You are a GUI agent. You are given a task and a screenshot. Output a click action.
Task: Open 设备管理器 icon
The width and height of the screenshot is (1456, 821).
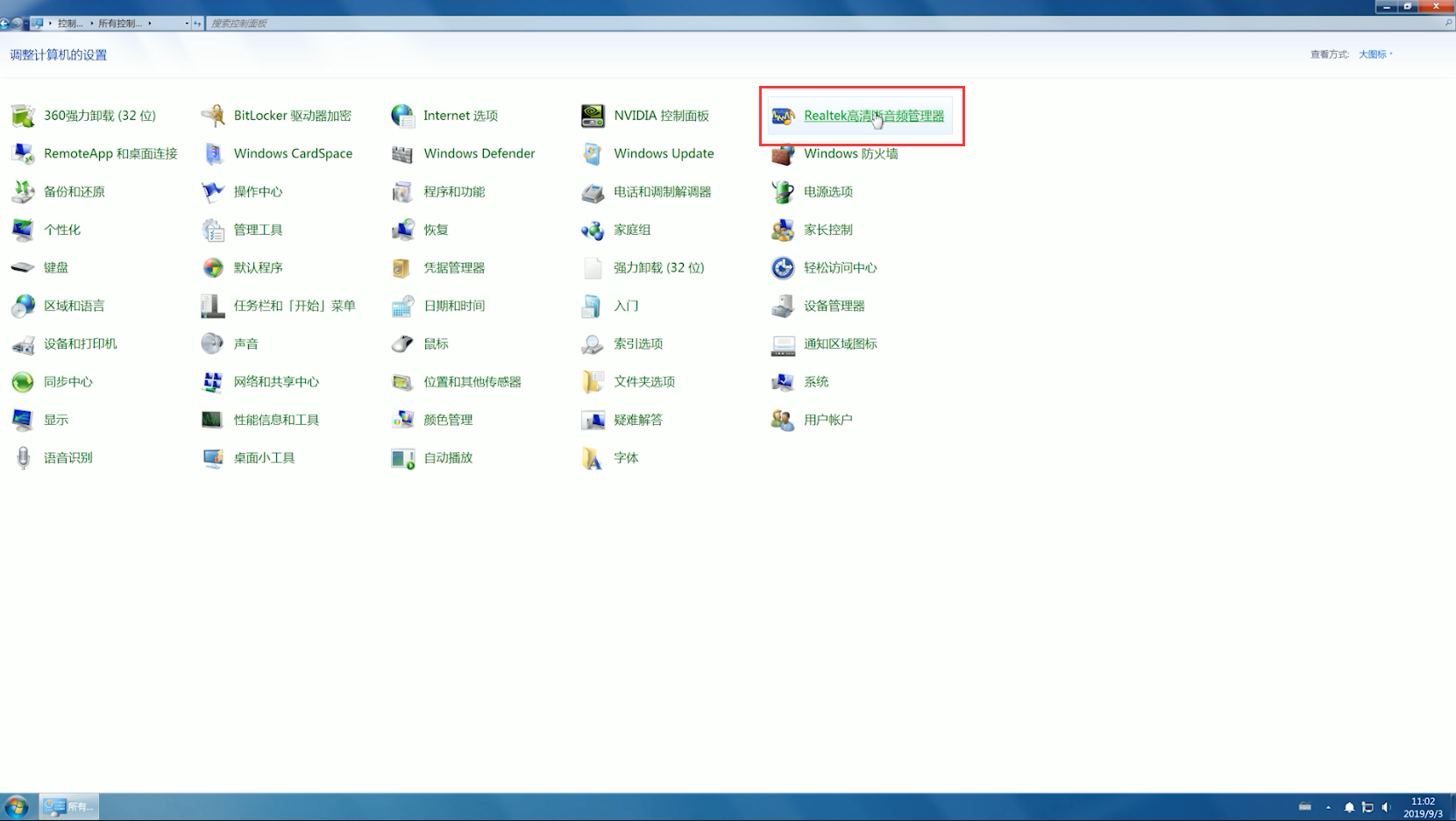(783, 306)
